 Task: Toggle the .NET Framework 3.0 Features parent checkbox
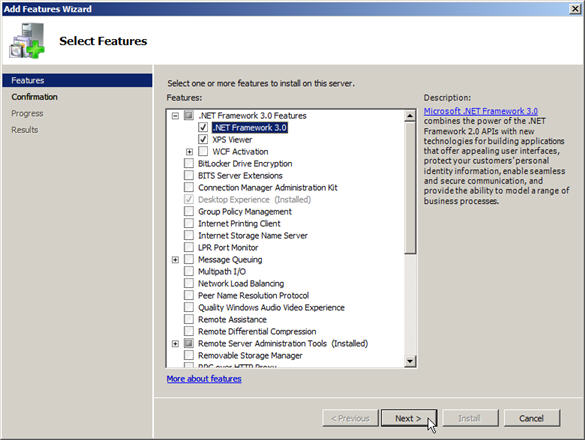[189, 115]
